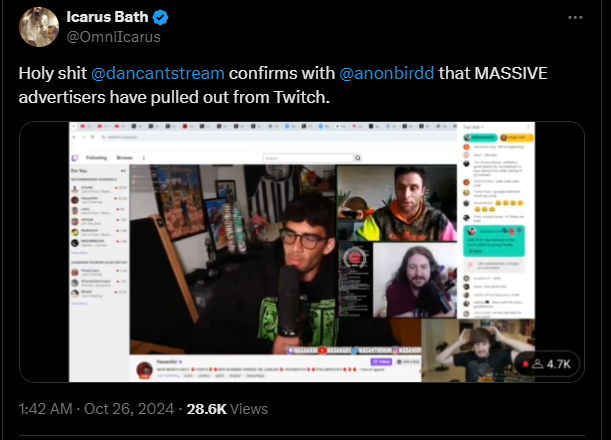Open the @dancantstream mention link
The width and height of the screenshot is (611, 440).
click(x=158, y=73)
